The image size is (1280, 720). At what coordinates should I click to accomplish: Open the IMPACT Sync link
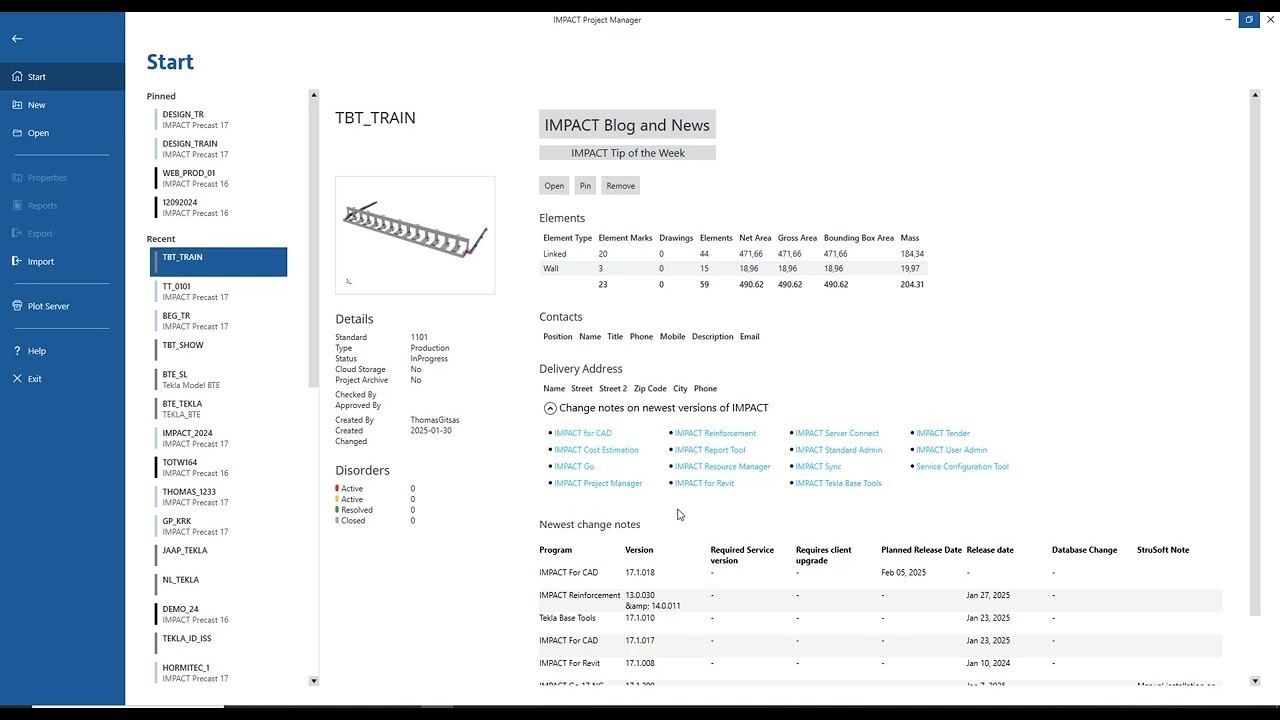pos(818,467)
